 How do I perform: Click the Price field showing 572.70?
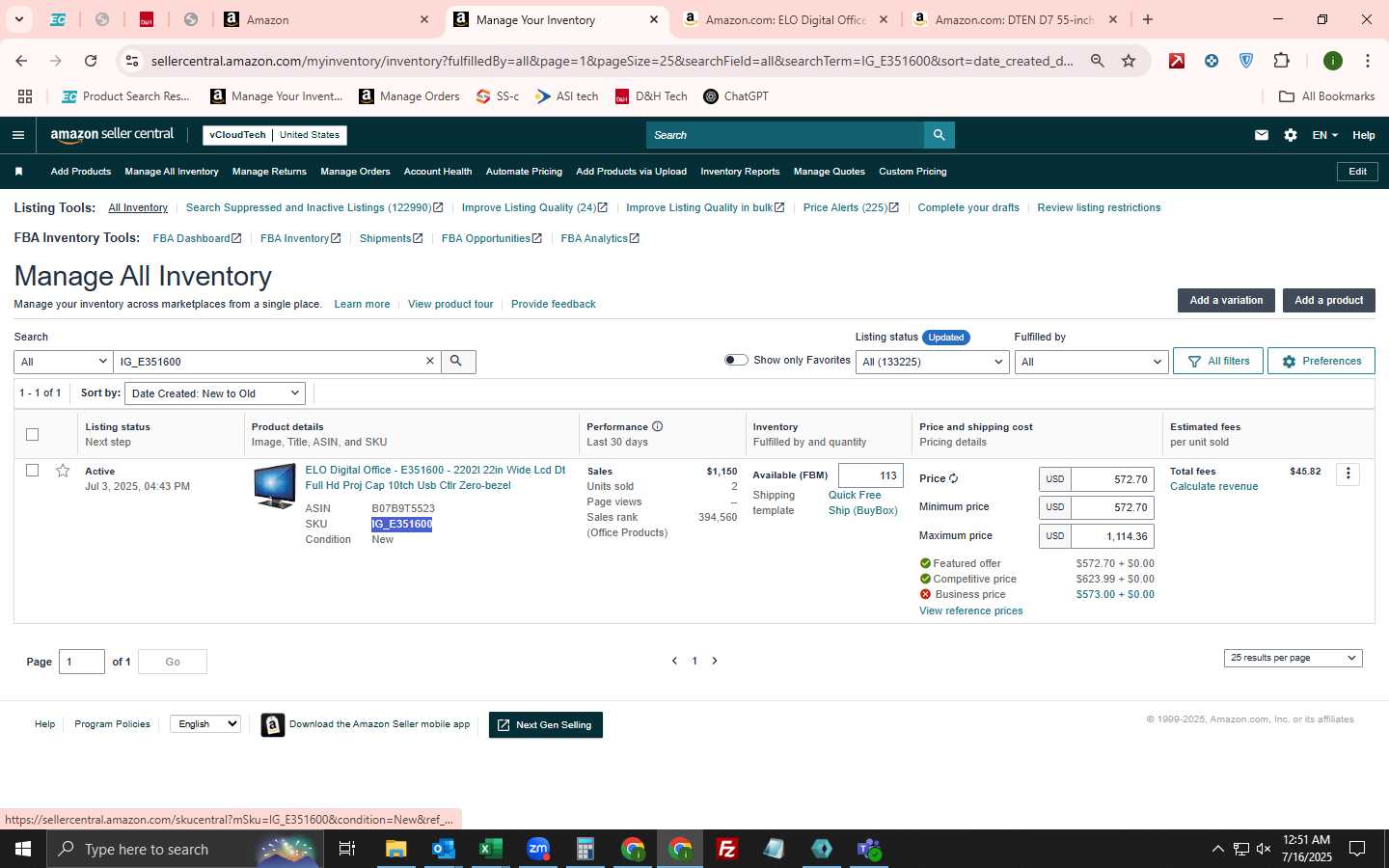click(x=1112, y=479)
